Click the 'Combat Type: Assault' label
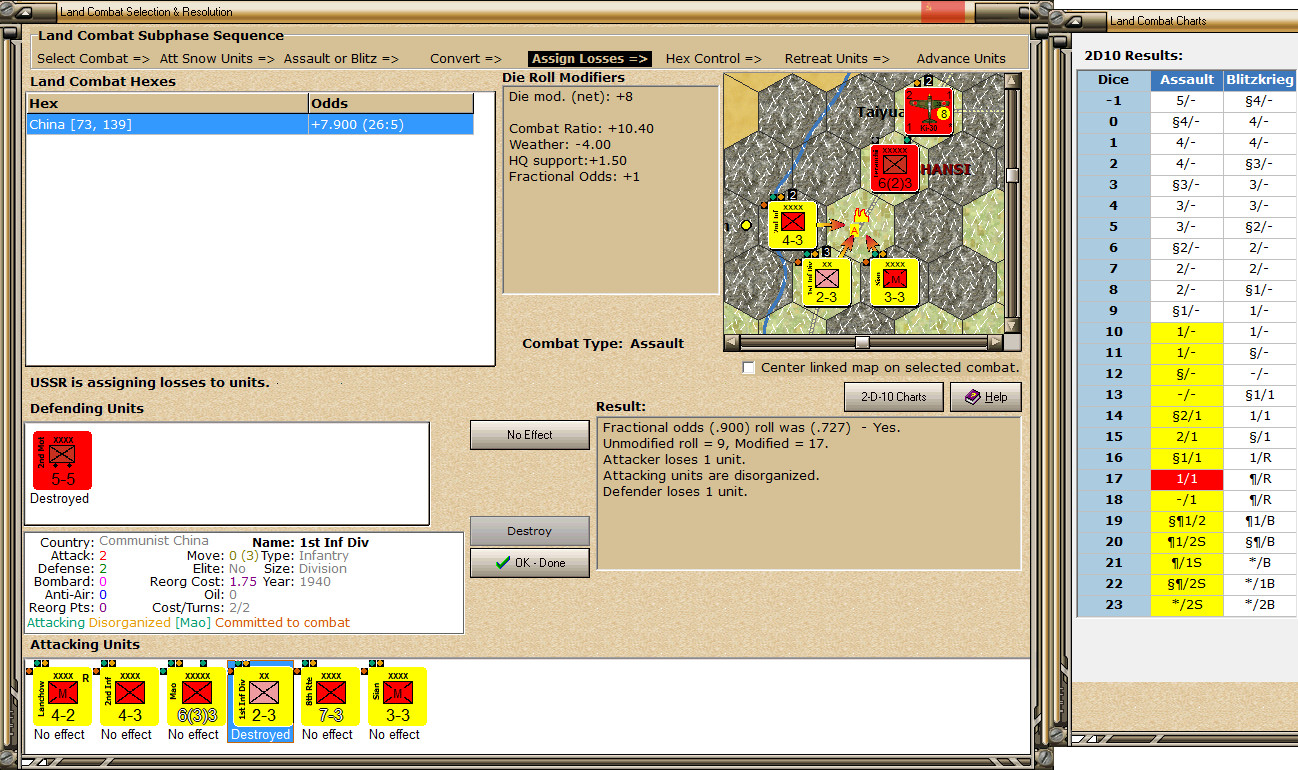Screen dimensions: 1298x770 (603, 343)
